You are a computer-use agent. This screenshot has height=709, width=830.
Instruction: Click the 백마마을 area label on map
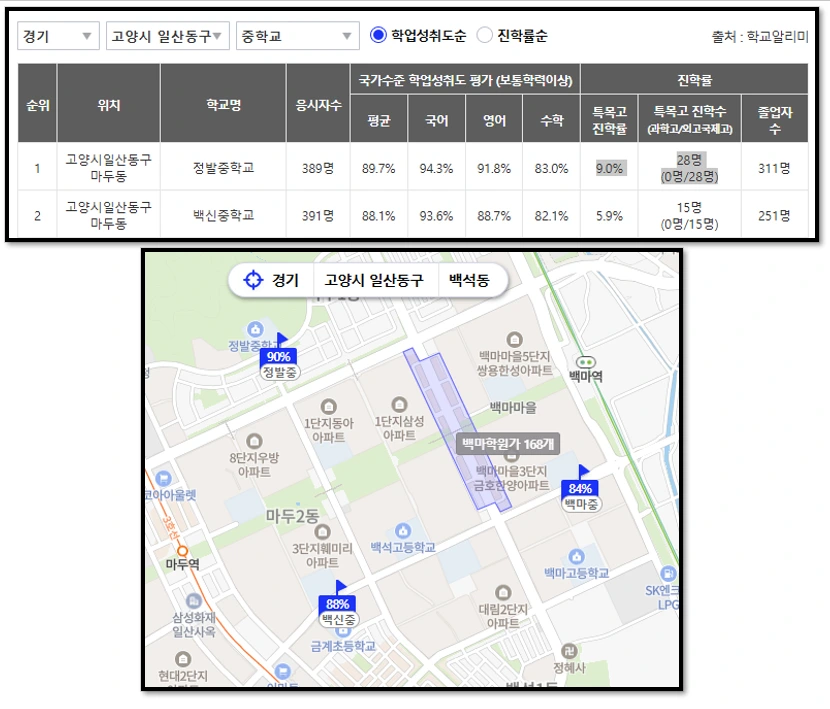point(513,407)
